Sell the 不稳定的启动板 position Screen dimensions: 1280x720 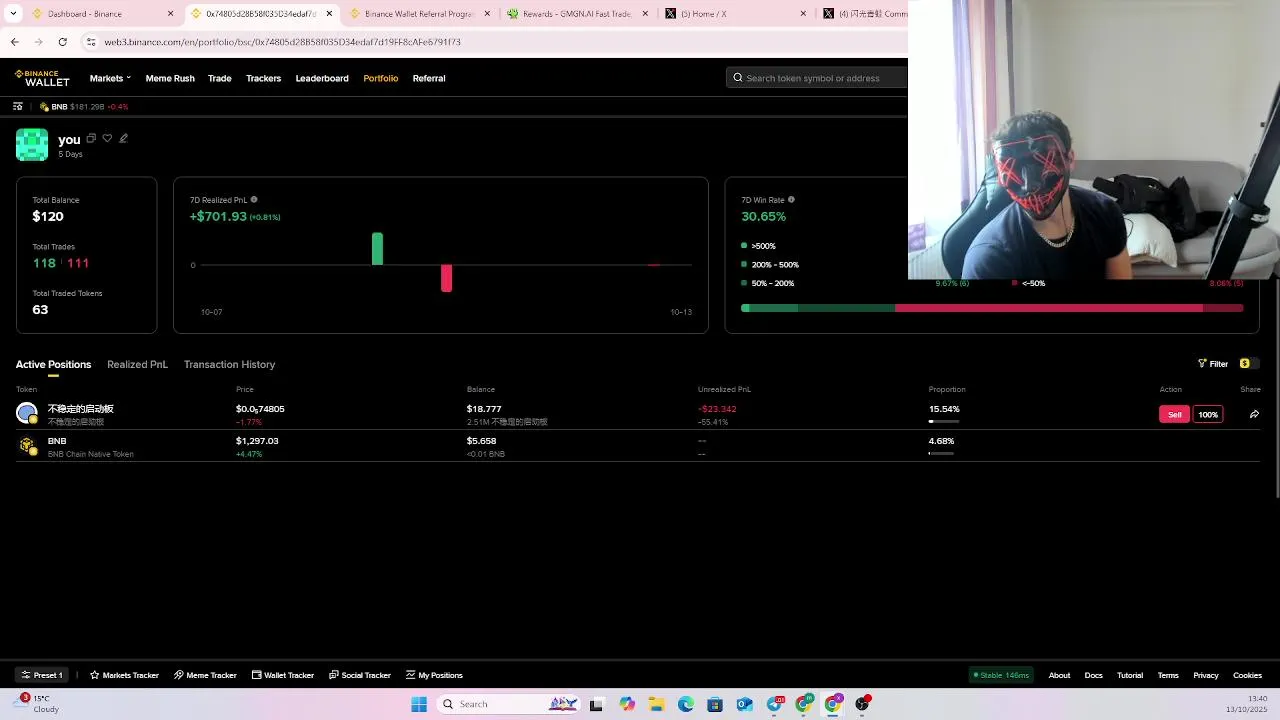pyautogui.click(x=1175, y=414)
